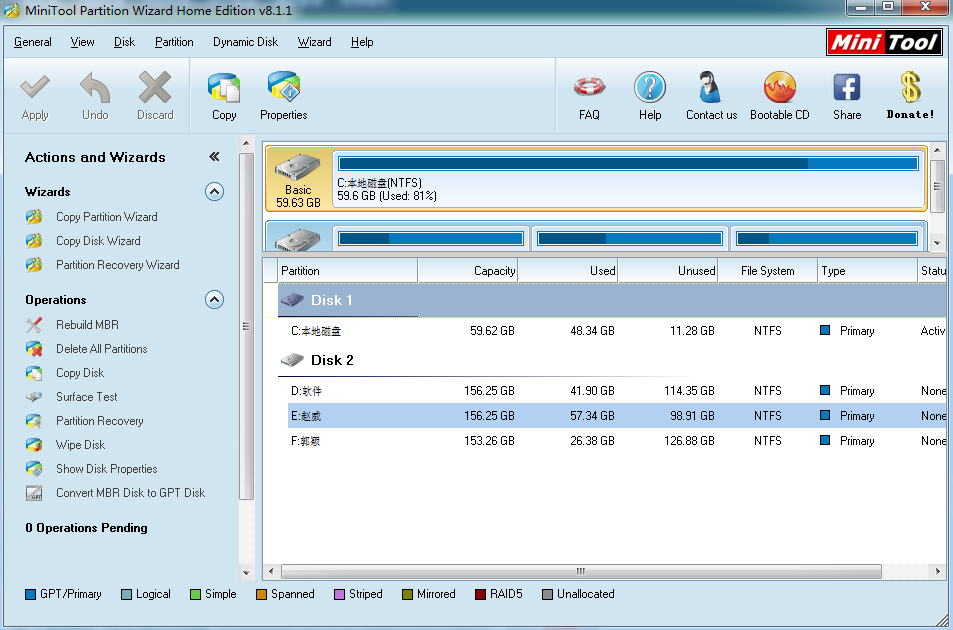Collapse the Operations section
Viewport: 953px width, 630px height.
pyautogui.click(x=214, y=300)
